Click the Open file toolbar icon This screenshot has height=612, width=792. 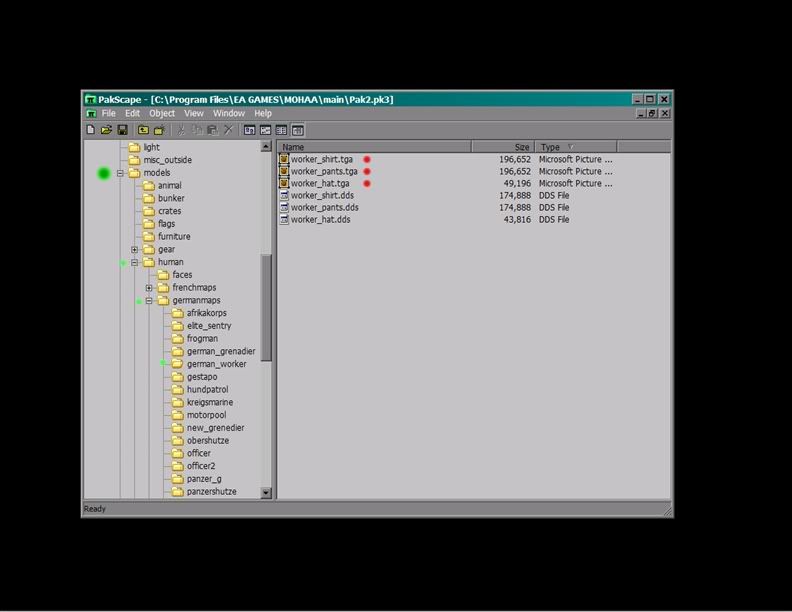point(106,130)
